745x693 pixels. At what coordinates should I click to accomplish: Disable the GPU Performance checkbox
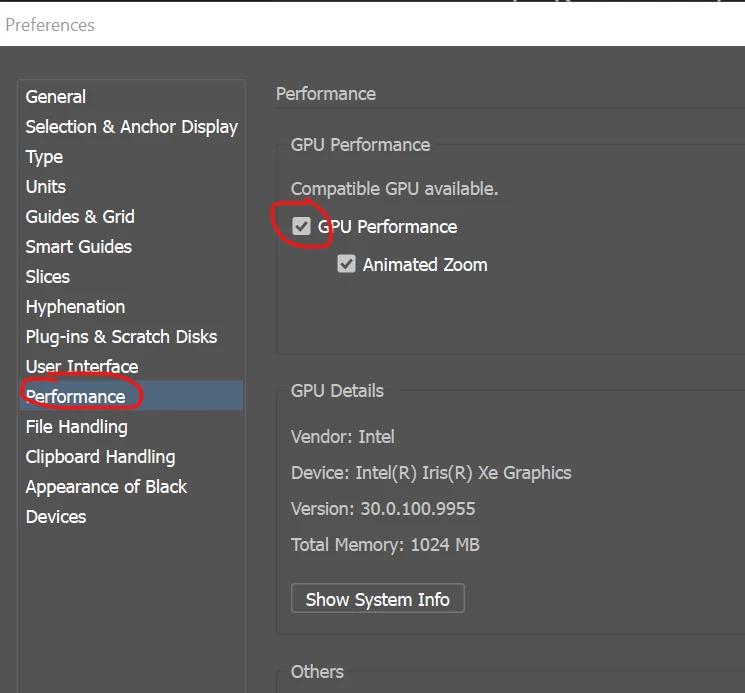[302, 227]
